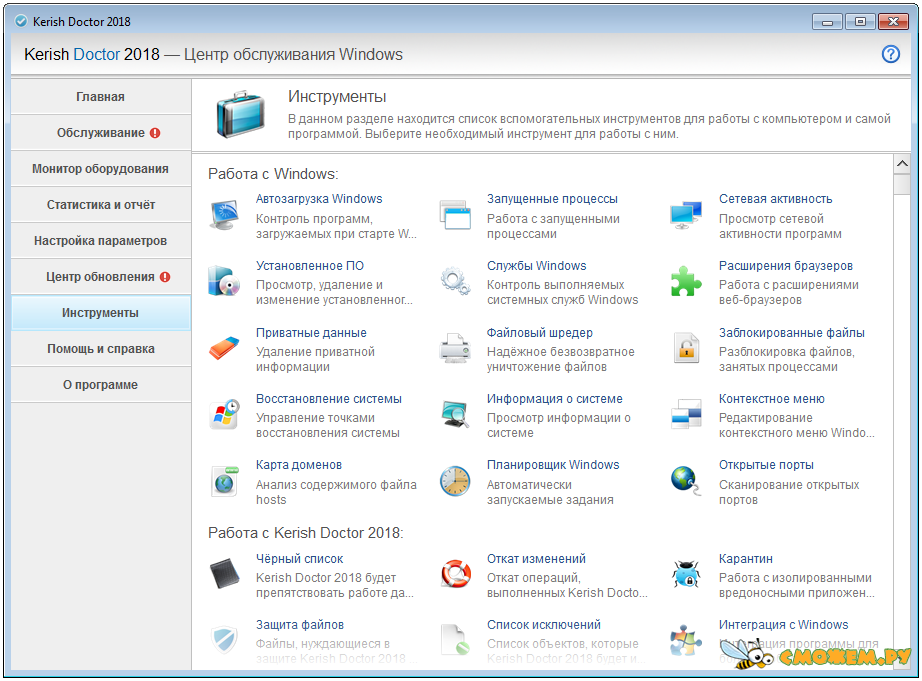Image resolution: width=922 pixels, height=681 pixels.
Task: Open the Карта доменов link
Action: click(x=299, y=465)
